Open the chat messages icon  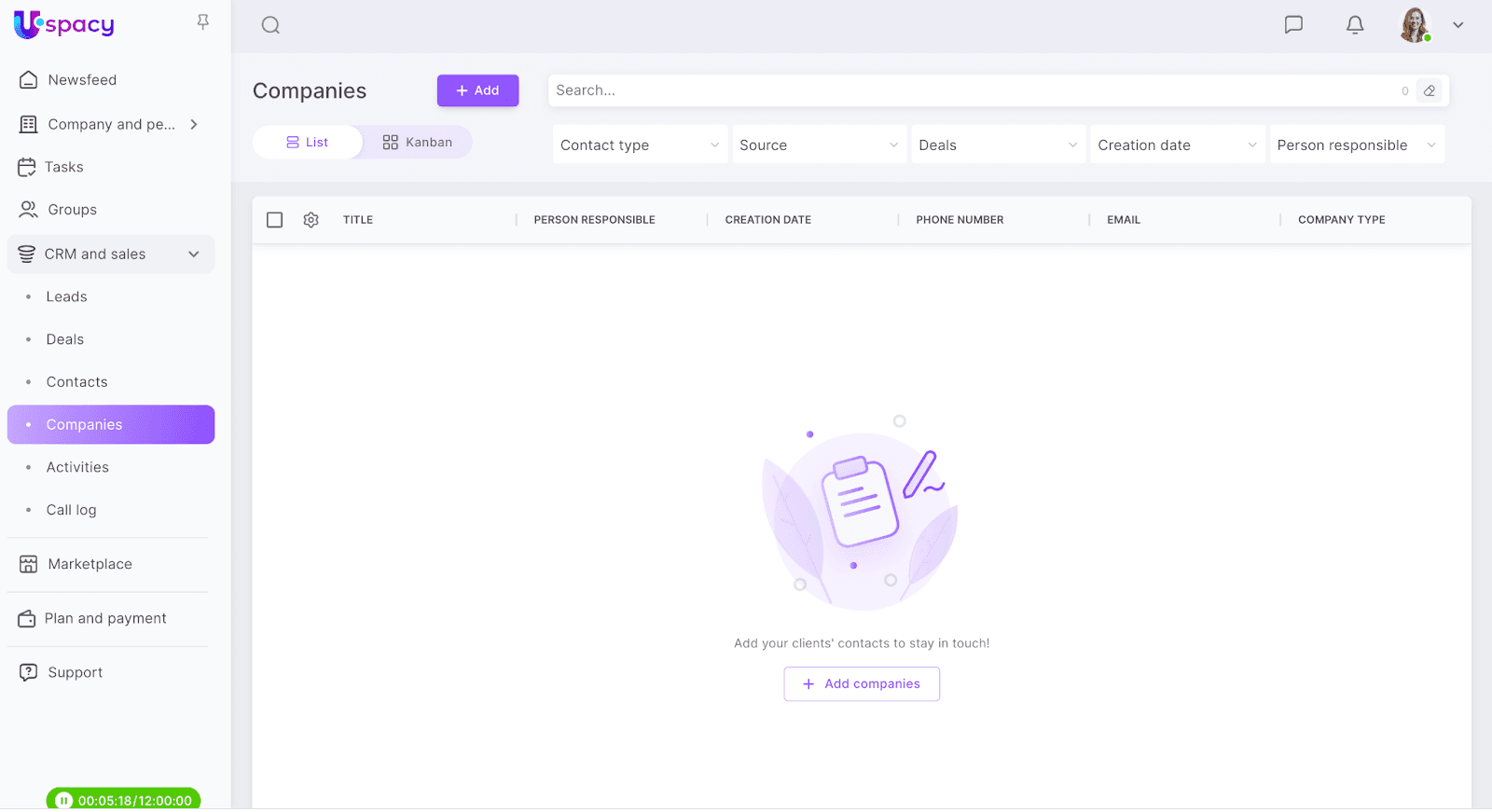click(1293, 25)
